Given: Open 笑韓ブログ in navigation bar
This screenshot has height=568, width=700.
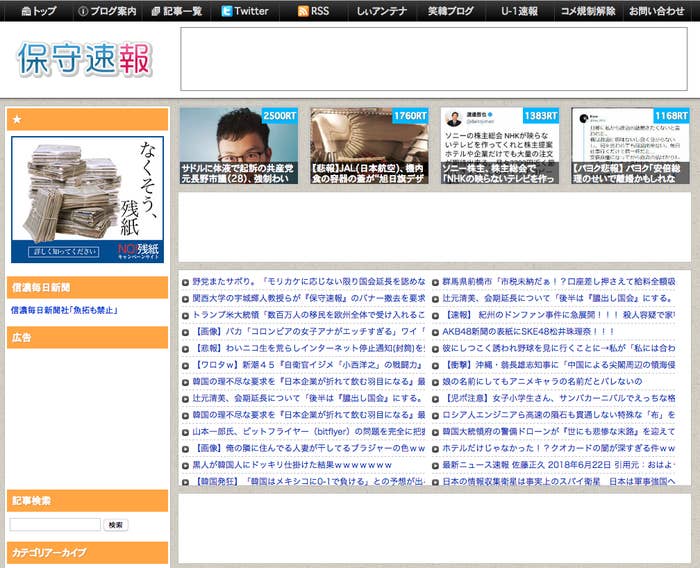Looking at the screenshot, I should pyautogui.click(x=450, y=11).
